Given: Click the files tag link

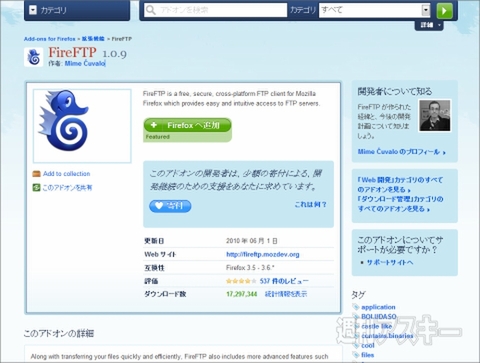Looking at the screenshot, I should [368, 355].
